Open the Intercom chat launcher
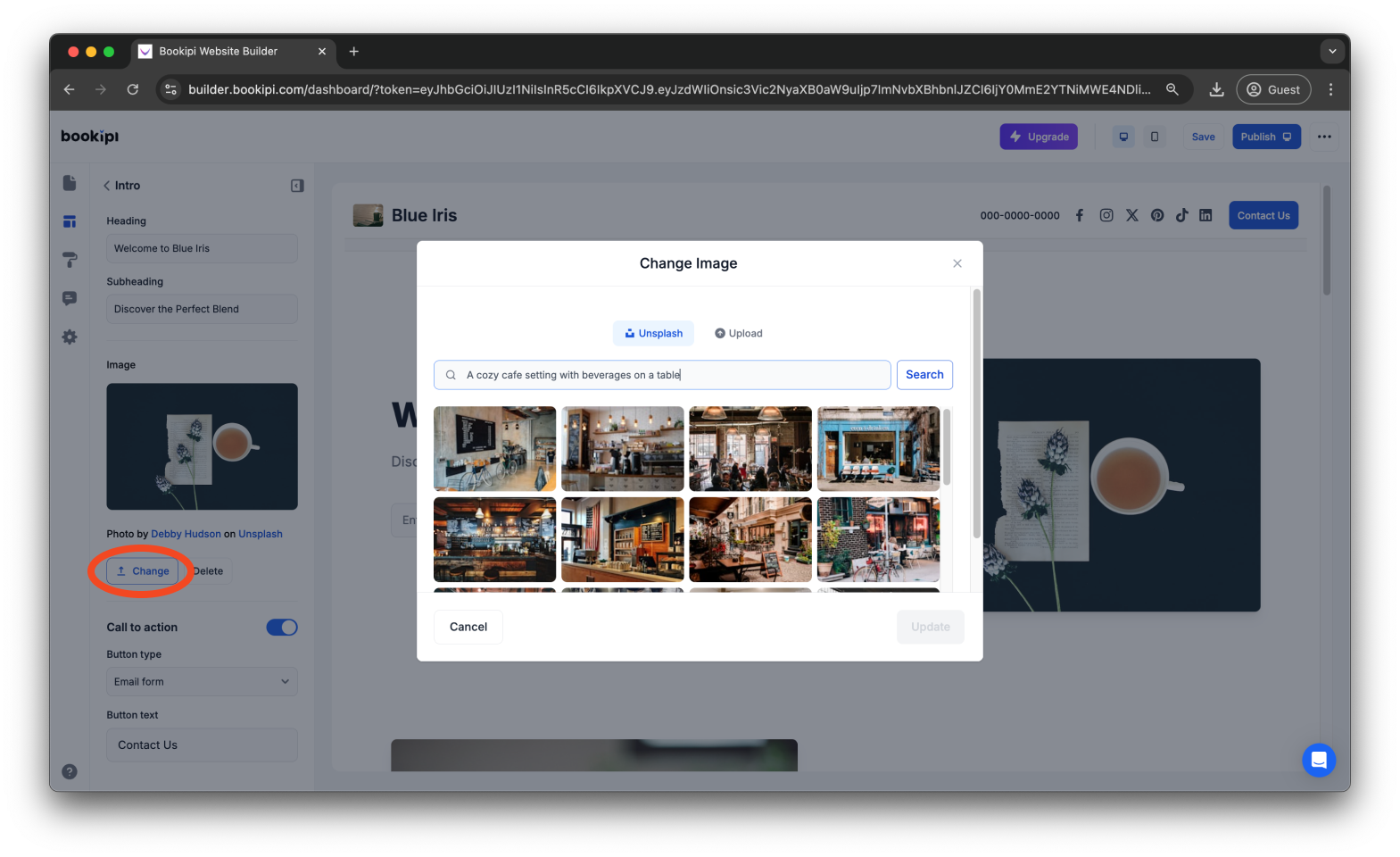The image size is (1400, 857). (x=1319, y=761)
